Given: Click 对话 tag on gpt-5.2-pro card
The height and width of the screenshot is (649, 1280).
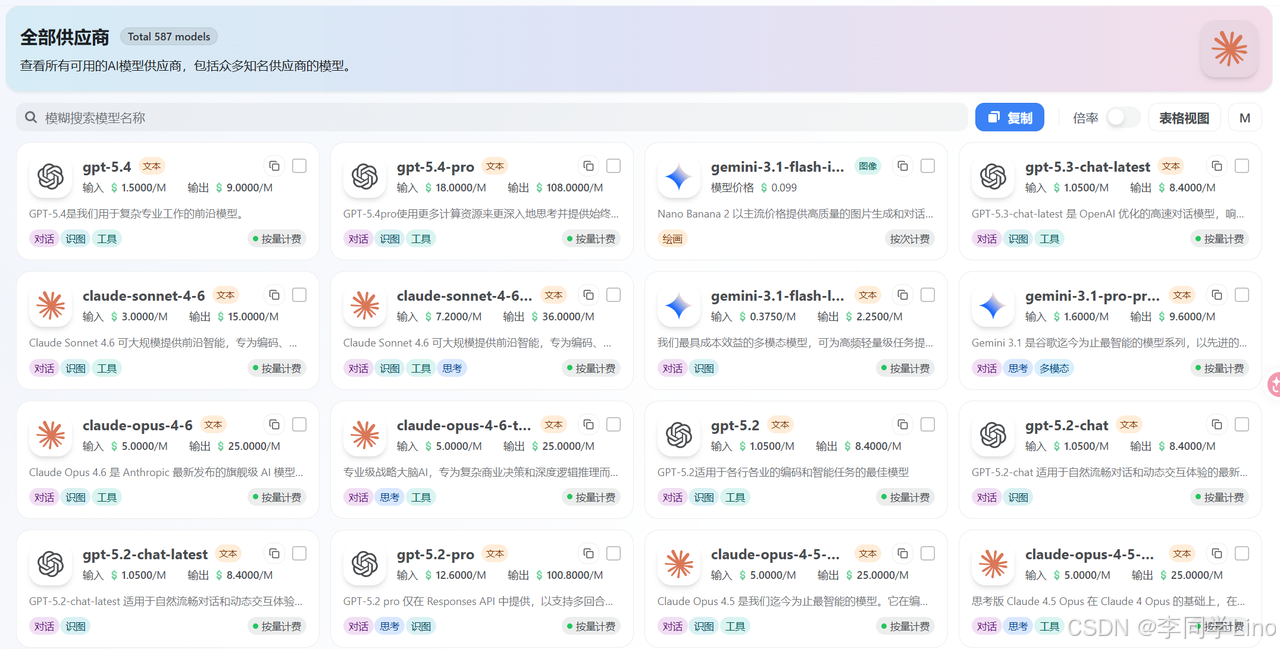Looking at the screenshot, I should pyautogui.click(x=358, y=626).
